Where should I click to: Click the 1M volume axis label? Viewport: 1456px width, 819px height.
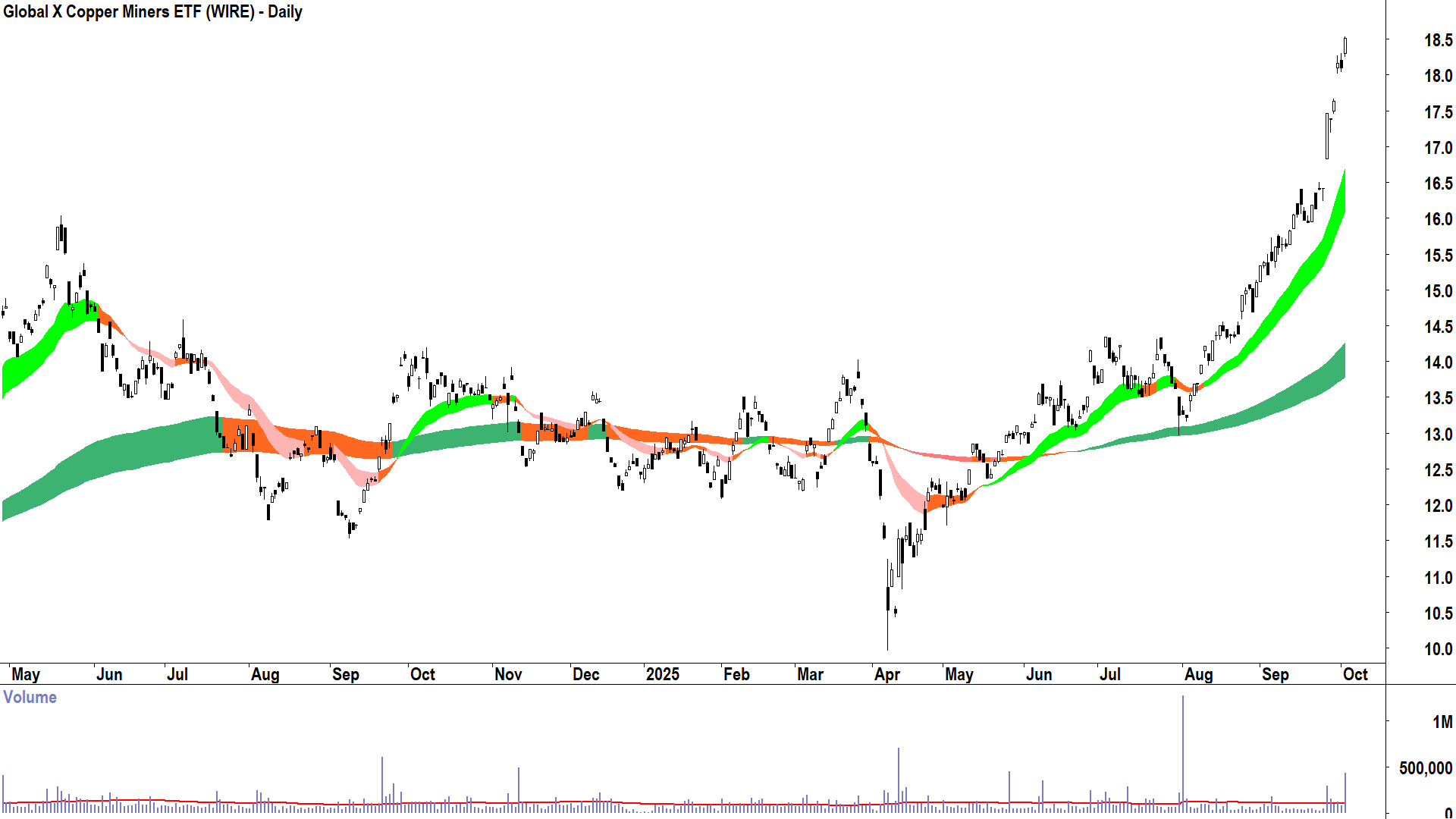click(x=1442, y=722)
